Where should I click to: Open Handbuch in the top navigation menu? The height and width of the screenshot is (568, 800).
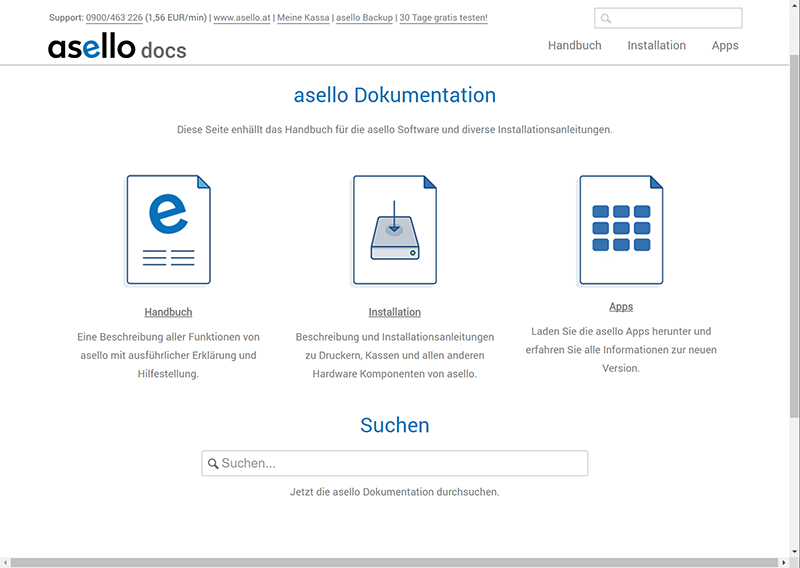(x=574, y=45)
